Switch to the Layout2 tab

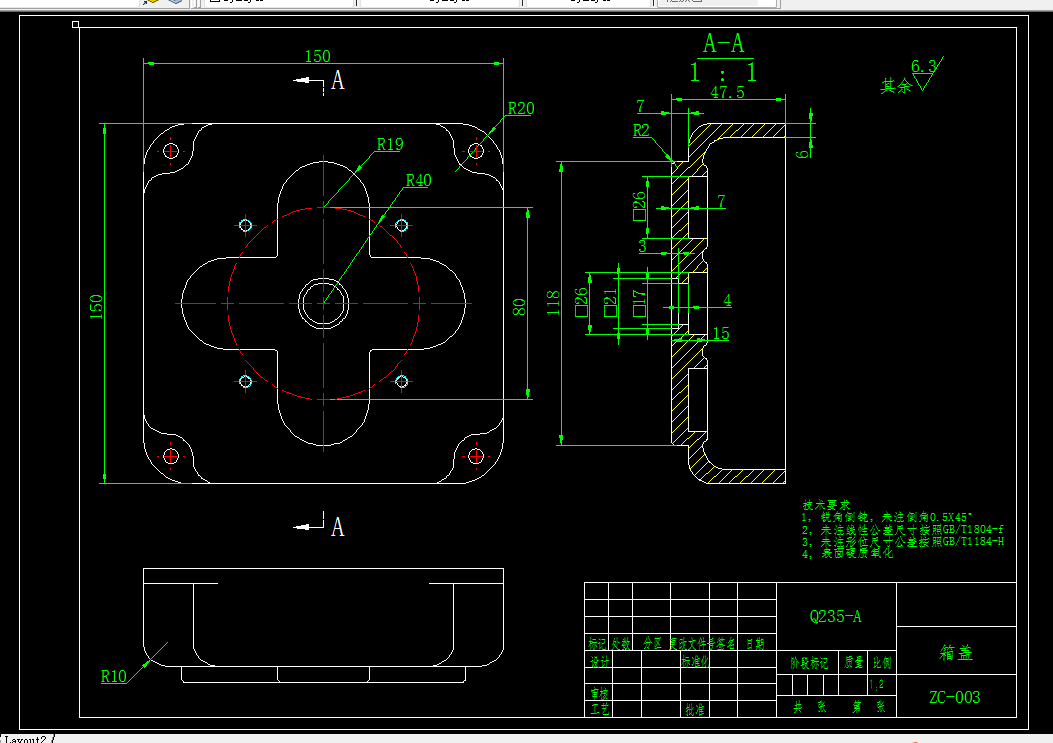[26, 739]
